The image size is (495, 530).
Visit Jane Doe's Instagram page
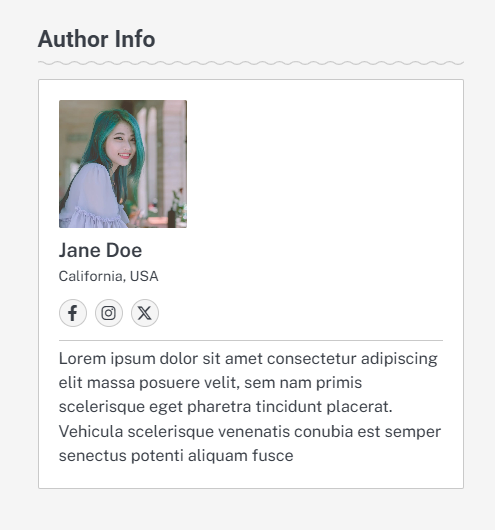point(109,313)
